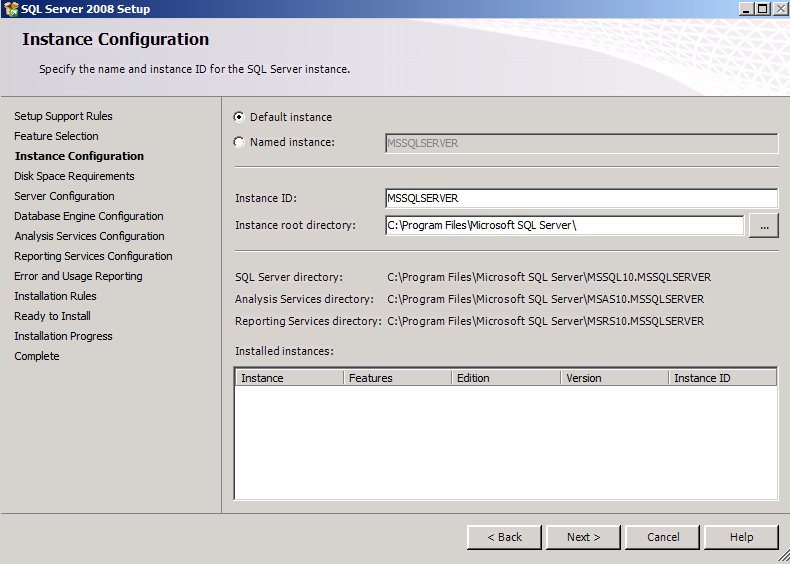Select the Server Configuration step

click(x=64, y=196)
